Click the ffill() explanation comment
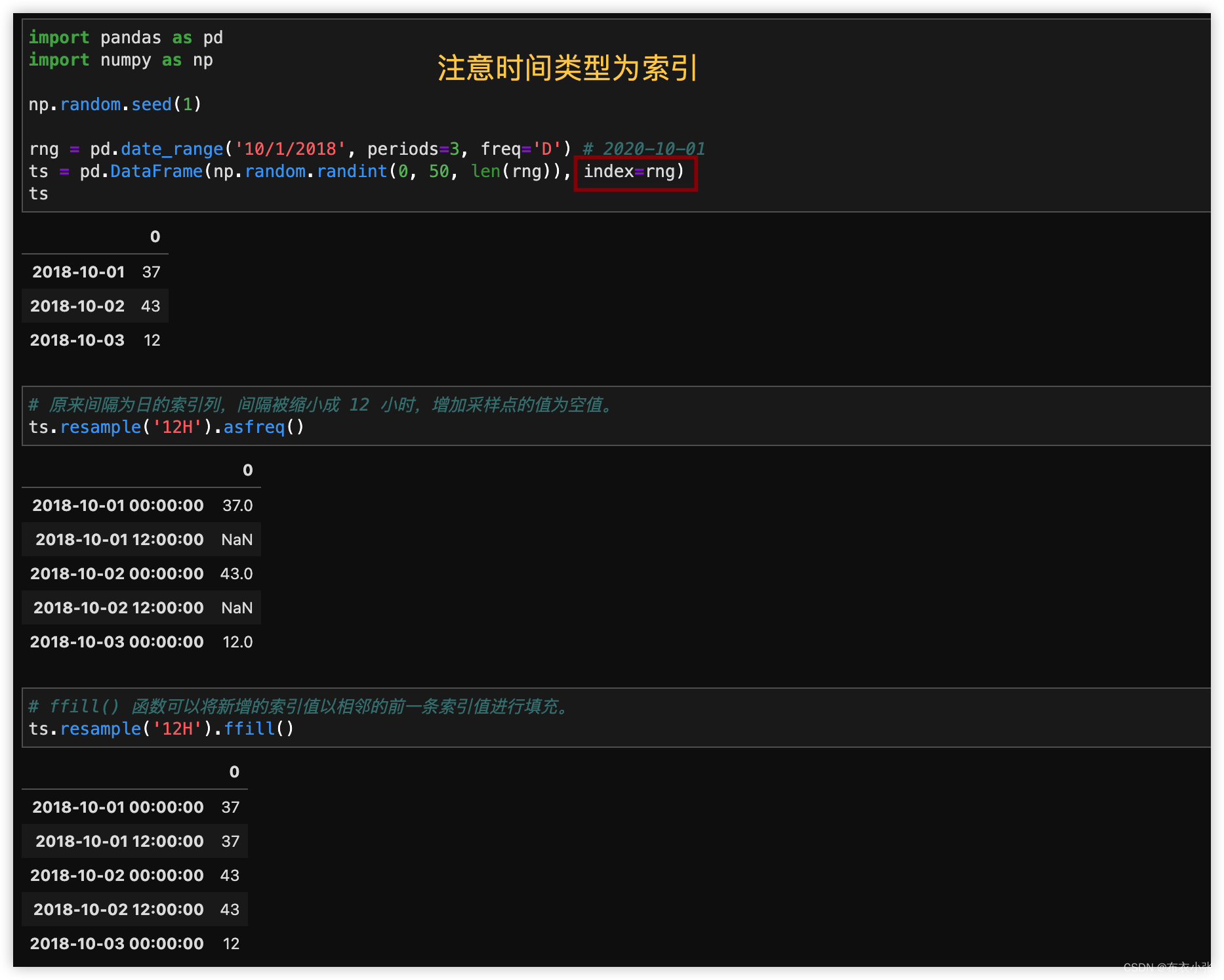This screenshot has width=1224, height=980. click(x=299, y=706)
